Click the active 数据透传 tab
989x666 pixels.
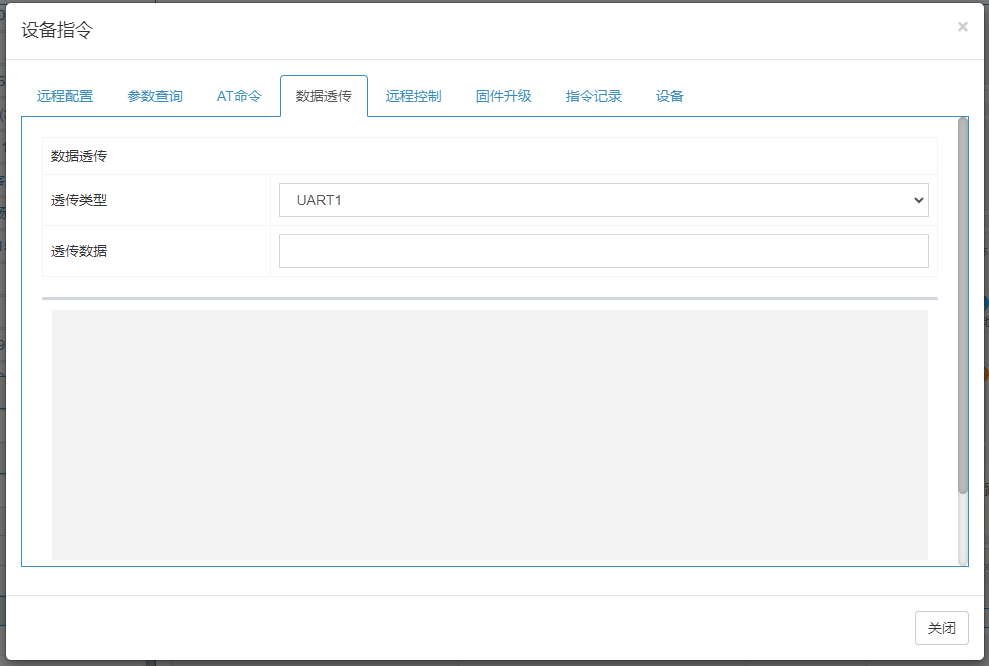pos(324,96)
